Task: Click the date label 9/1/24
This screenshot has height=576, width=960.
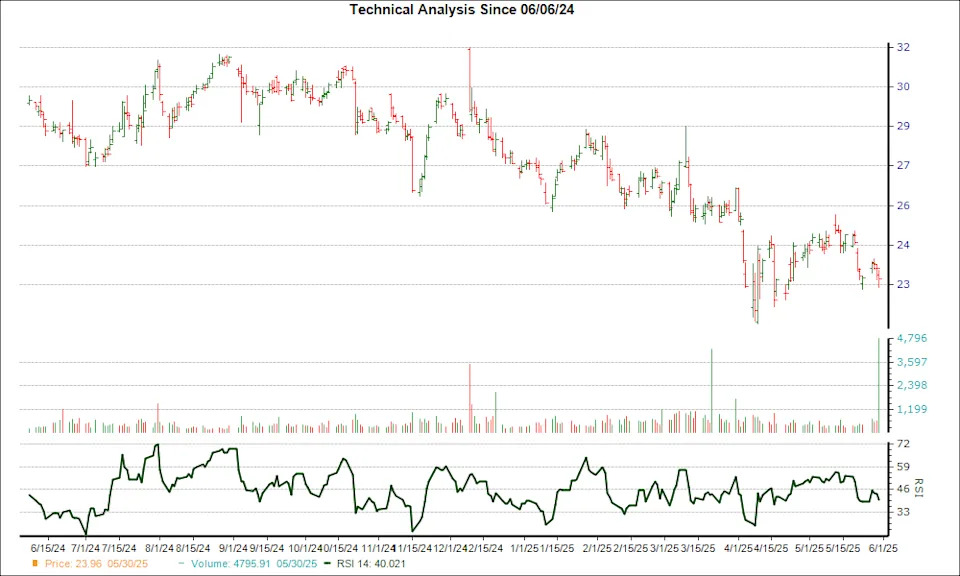Action: click(x=233, y=548)
